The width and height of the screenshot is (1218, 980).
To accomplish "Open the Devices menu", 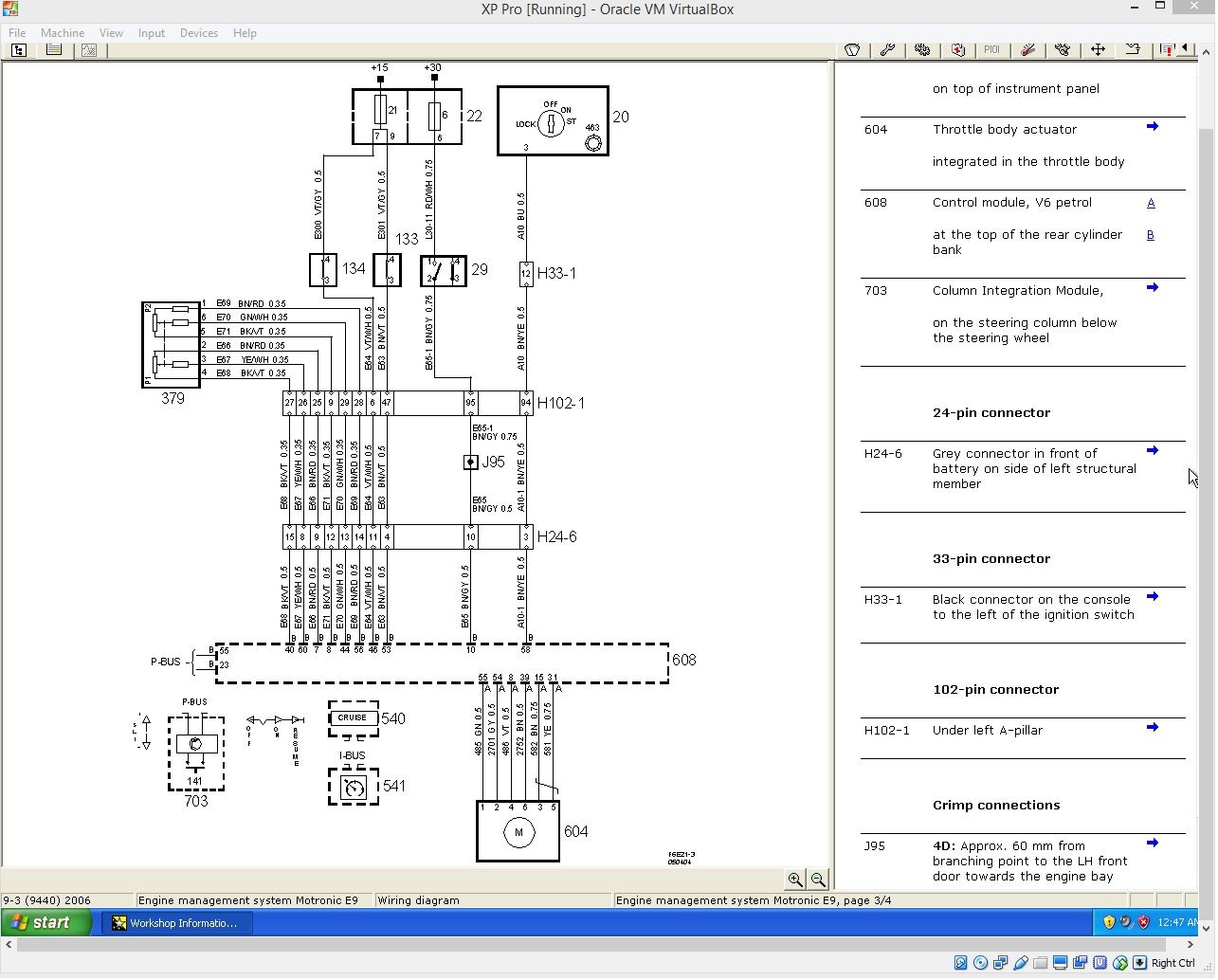I will [x=198, y=32].
